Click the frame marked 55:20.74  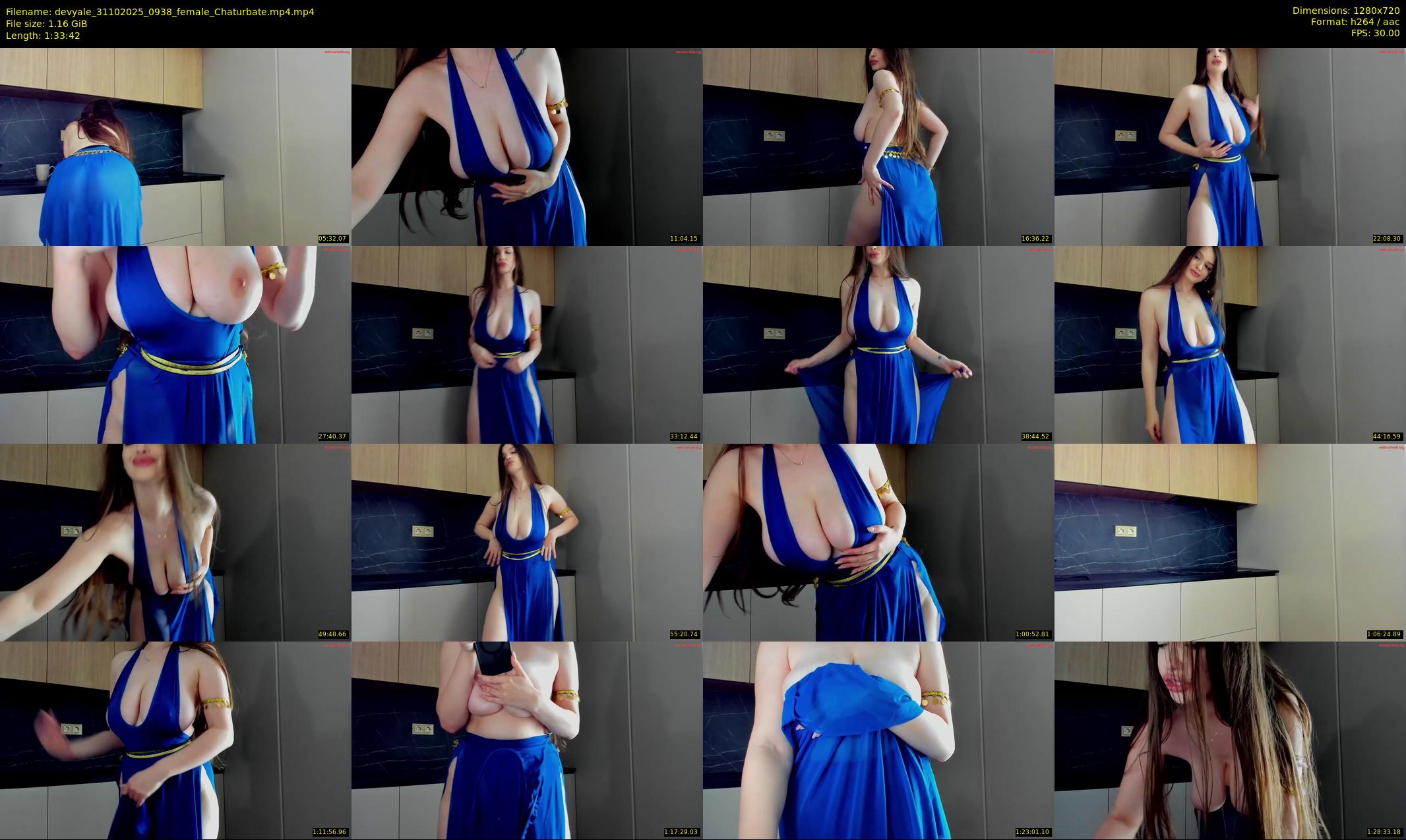click(x=527, y=542)
